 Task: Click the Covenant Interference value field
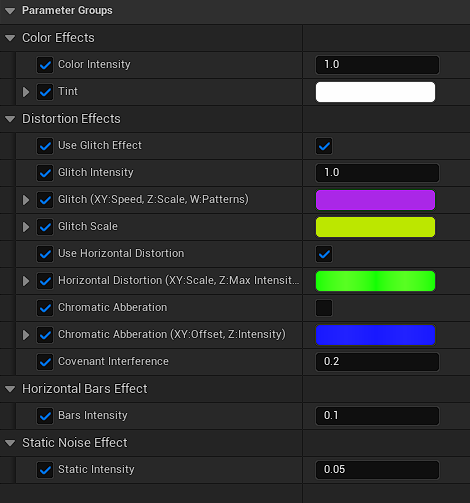[x=377, y=362]
